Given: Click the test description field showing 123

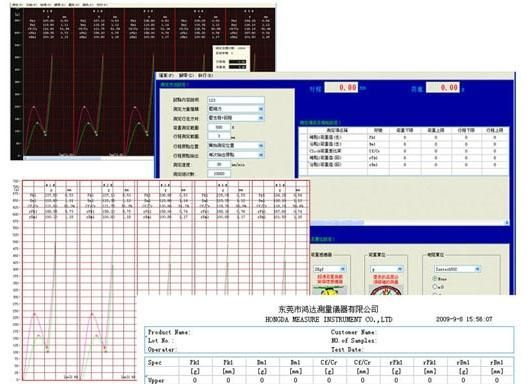Looking at the screenshot, I should [x=236, y=100].
